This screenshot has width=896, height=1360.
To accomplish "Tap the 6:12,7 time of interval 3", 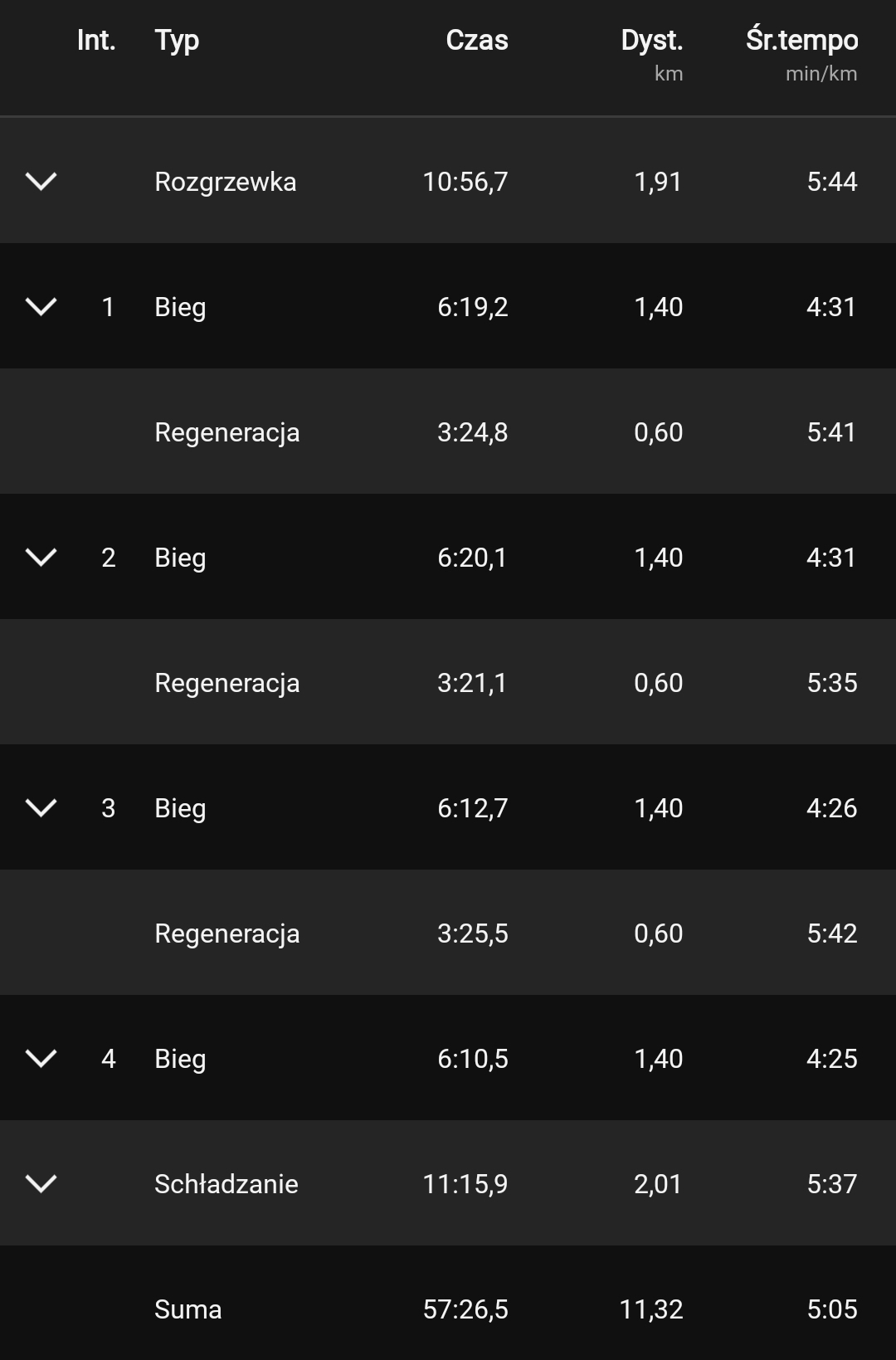I will pyautogui.click(x=472, y=808).
